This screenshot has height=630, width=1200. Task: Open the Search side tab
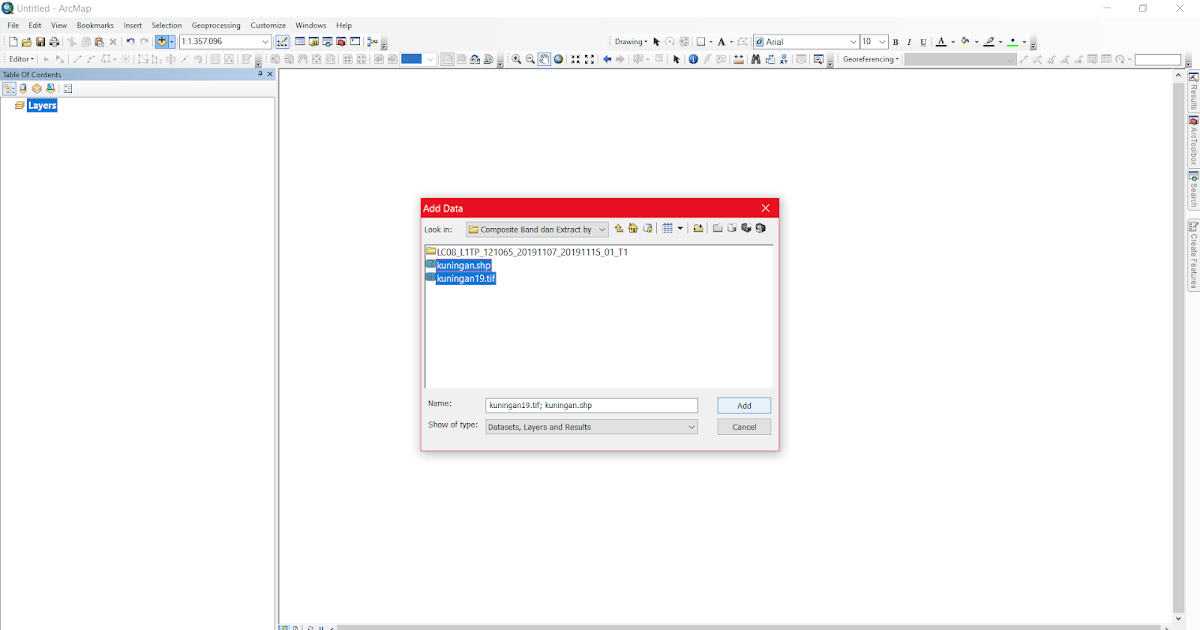[1193, 189]
